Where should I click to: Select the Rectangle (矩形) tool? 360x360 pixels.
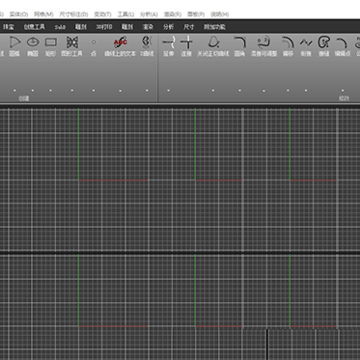tap(50, 46)
